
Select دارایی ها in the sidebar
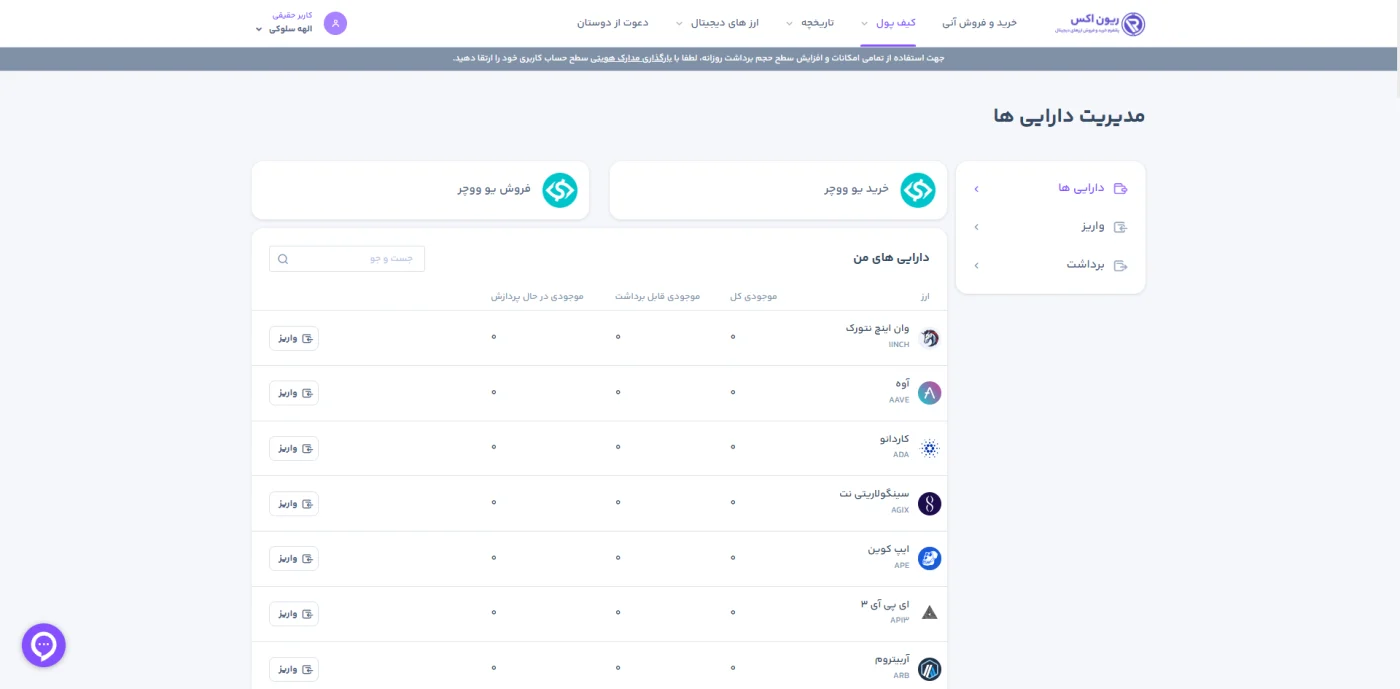1050,188
